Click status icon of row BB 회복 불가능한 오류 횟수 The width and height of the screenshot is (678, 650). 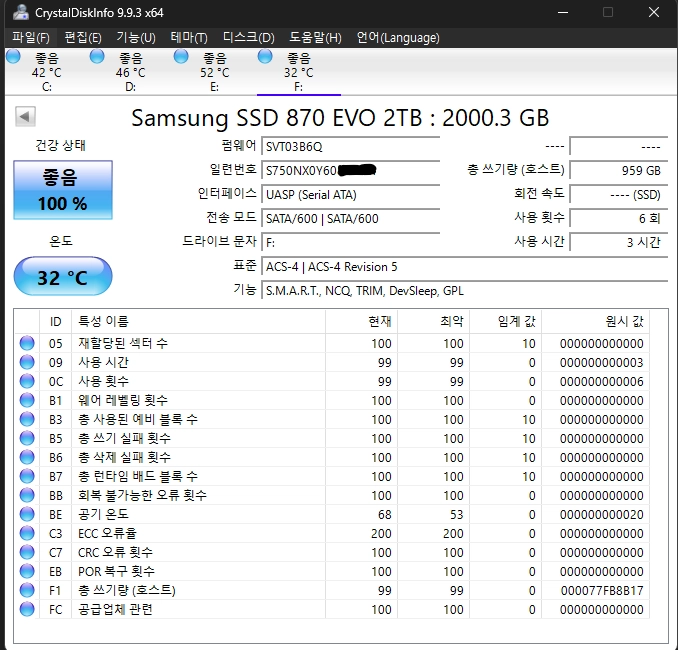(27, 495)
